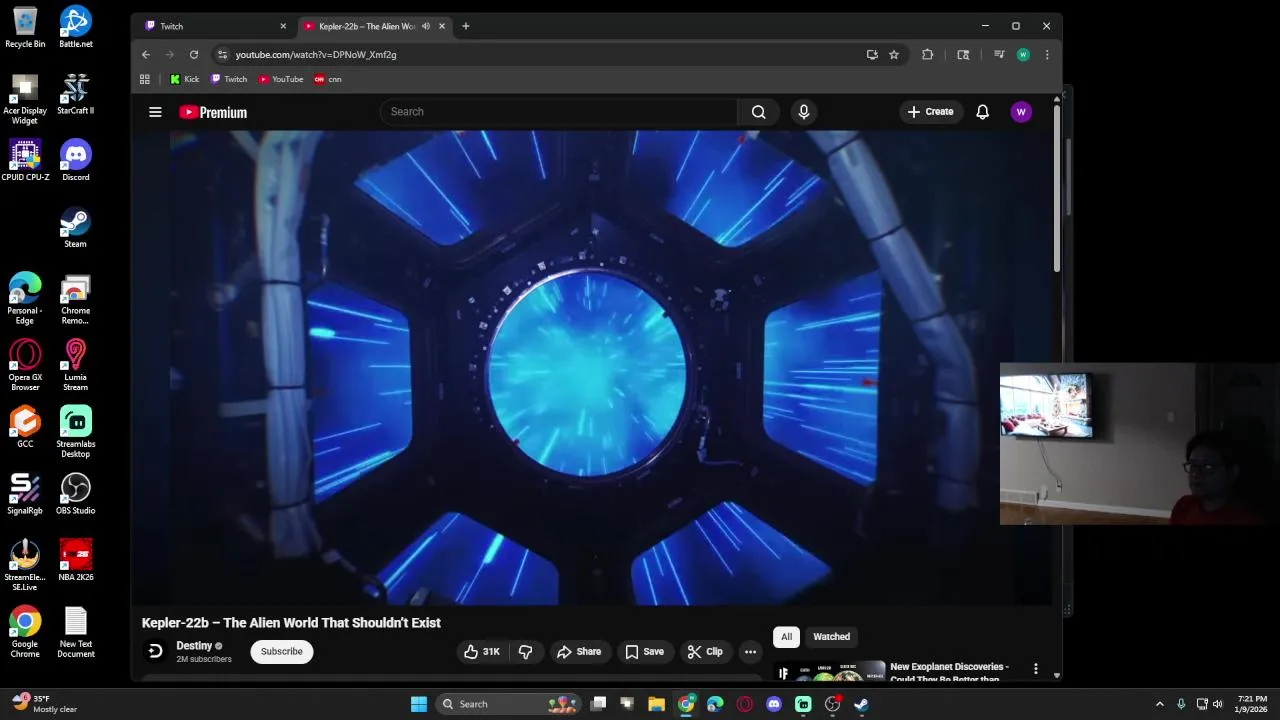Open volume control in system tray
Image resolution: width=1280 pixels, height=720 pixels.
(x=1217, y=704)
